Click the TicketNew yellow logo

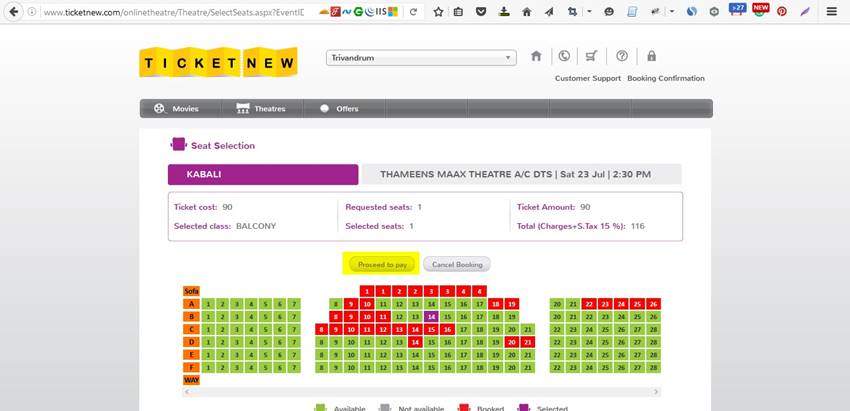(x=218, y=62)
